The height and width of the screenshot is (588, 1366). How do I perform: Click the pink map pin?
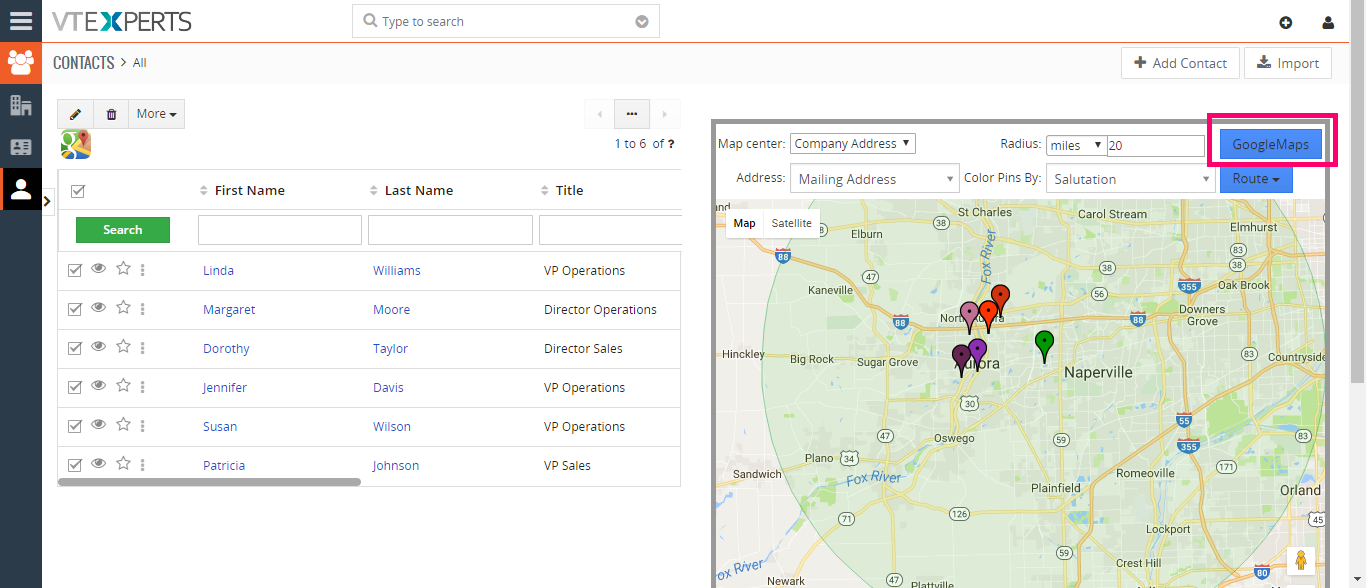click(969, 318)
